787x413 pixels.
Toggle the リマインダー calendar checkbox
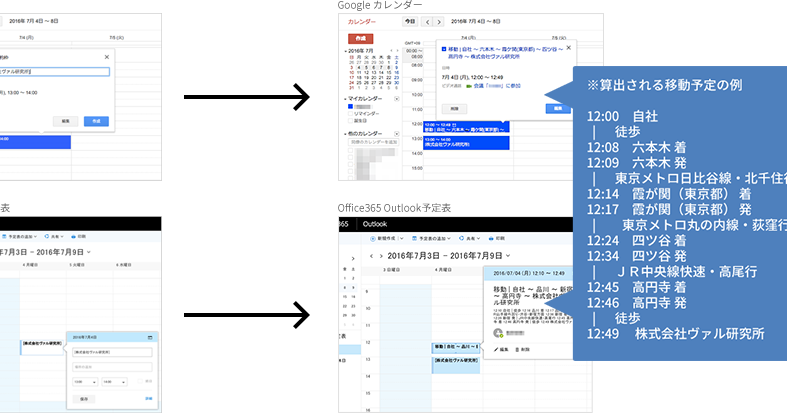[x=350, y=113]
